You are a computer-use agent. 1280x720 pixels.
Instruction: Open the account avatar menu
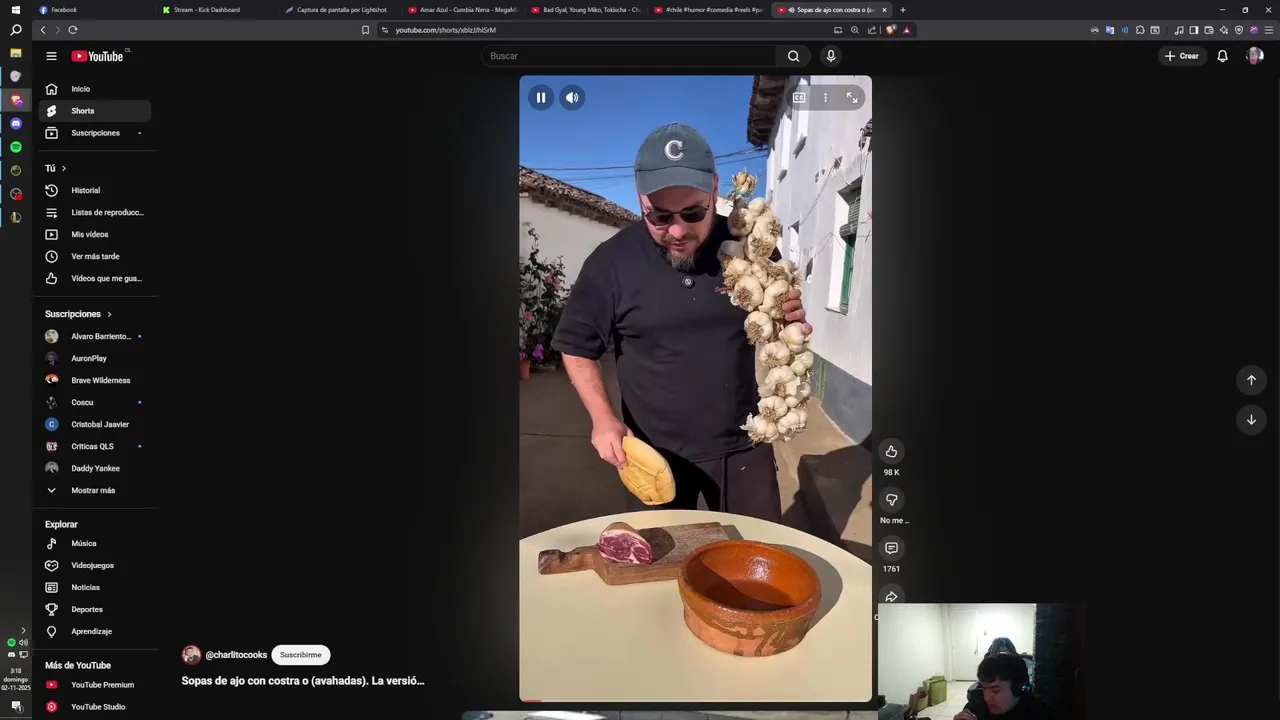(x=1255, y=56)
